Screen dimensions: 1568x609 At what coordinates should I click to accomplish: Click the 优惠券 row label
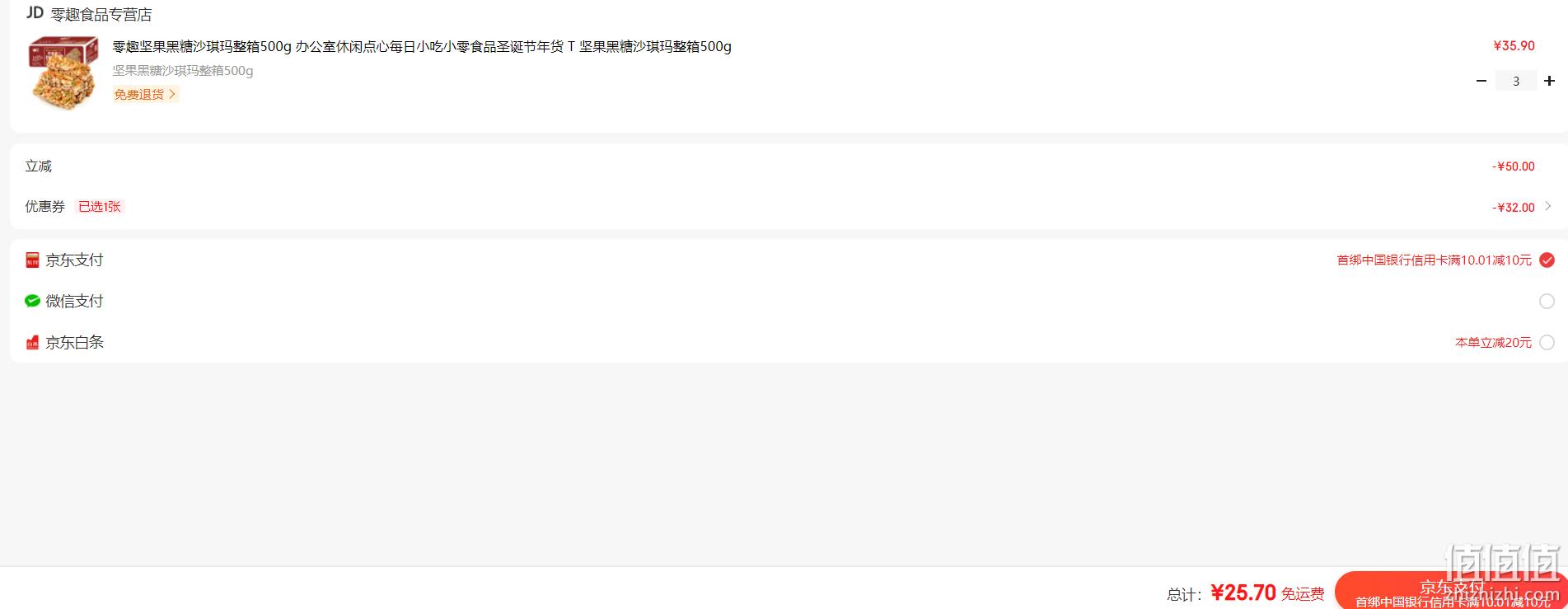[44, 207]
